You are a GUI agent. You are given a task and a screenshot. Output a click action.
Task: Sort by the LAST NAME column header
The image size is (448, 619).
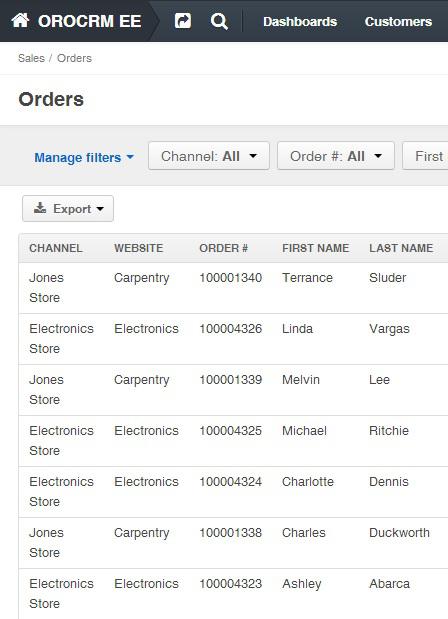[x=401, y=248]
